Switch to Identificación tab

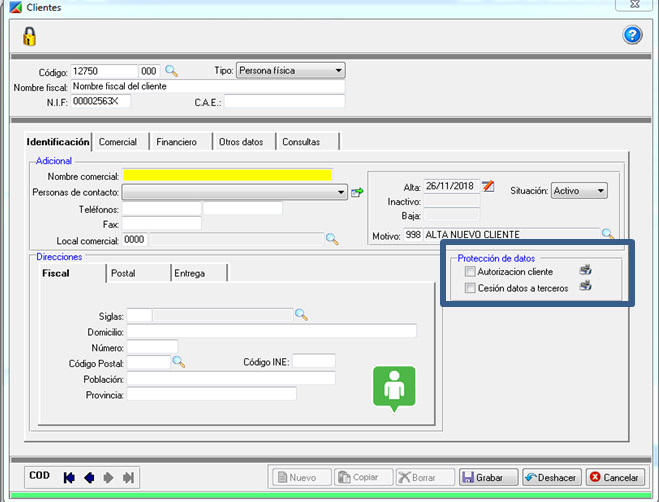58,142
